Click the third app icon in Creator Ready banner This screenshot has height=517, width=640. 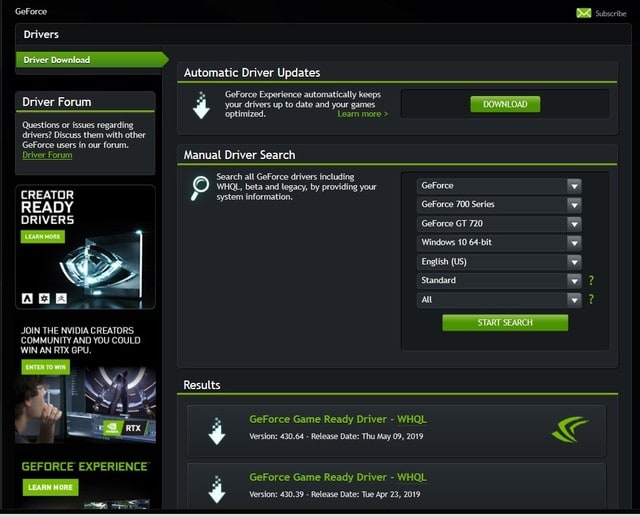pos(61,299)
